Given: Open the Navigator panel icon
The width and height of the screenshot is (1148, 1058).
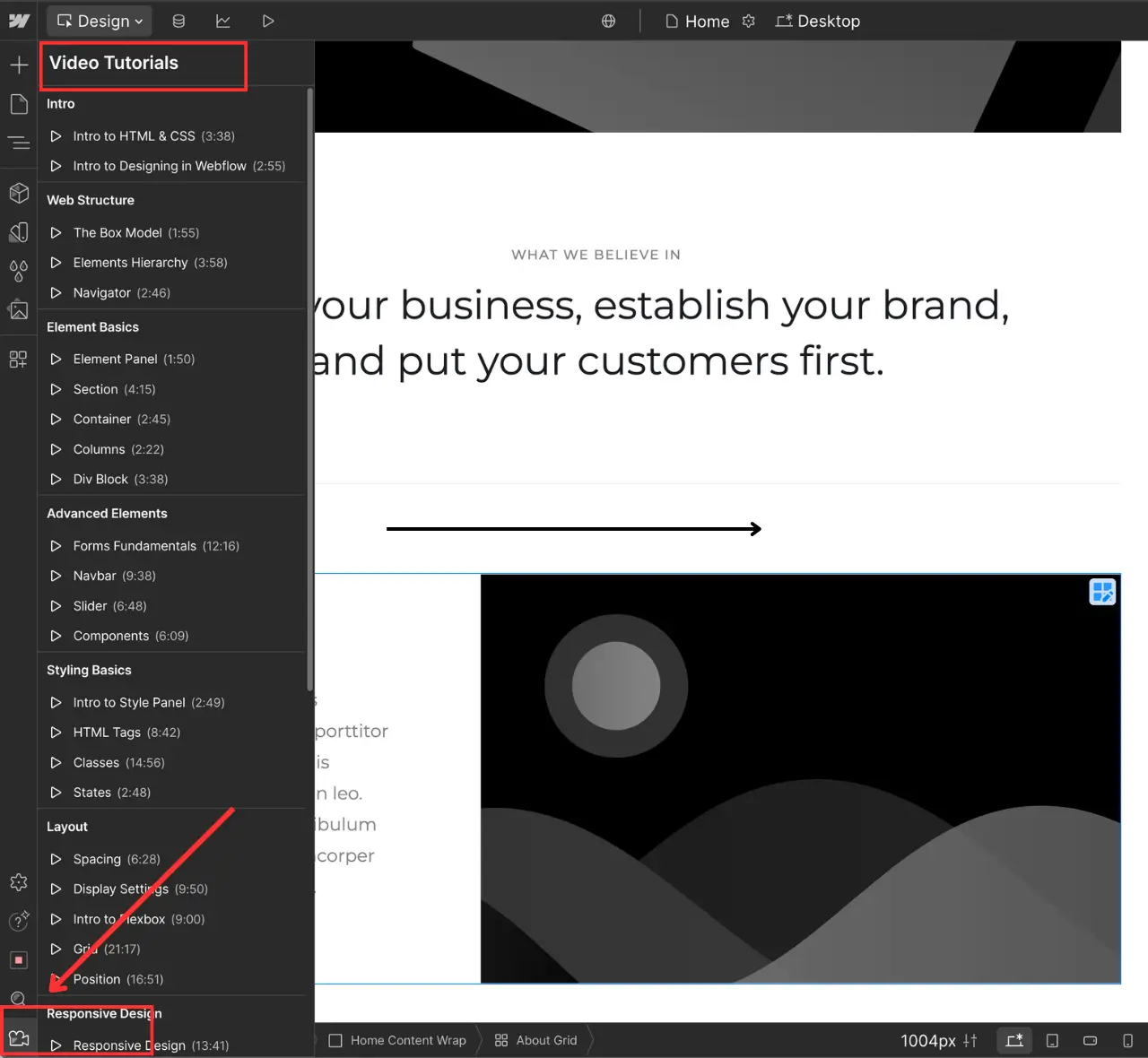Looking at the screenshot, I should pos(19,143).
